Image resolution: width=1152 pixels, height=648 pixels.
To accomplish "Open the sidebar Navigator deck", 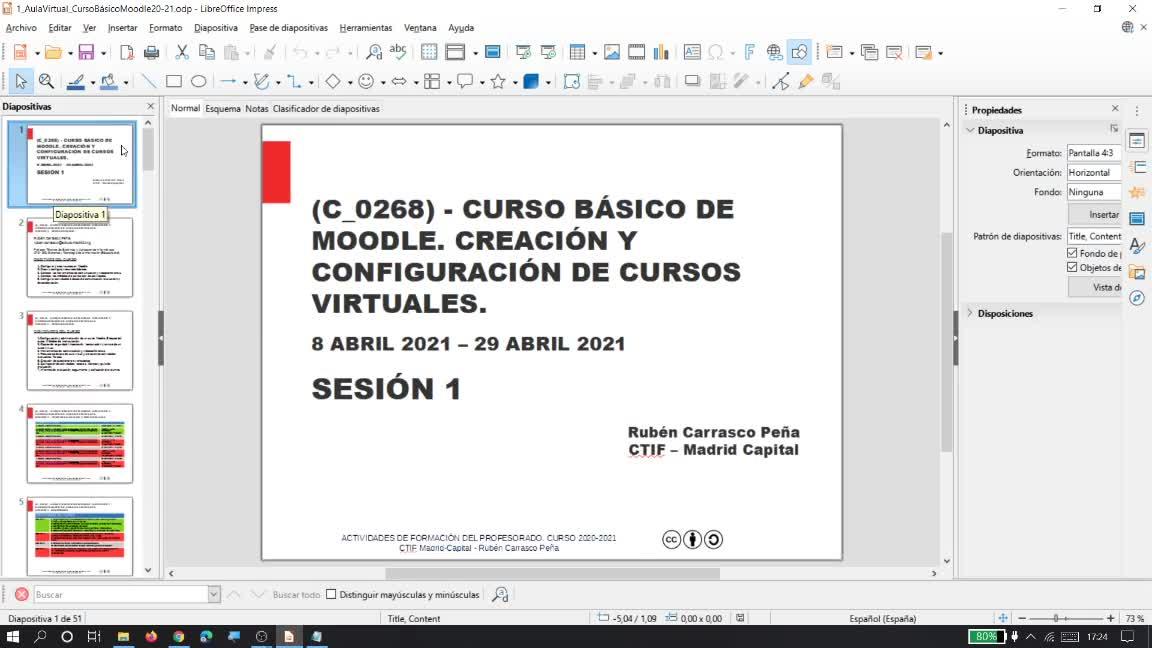I will click(x=1137, y=298).
